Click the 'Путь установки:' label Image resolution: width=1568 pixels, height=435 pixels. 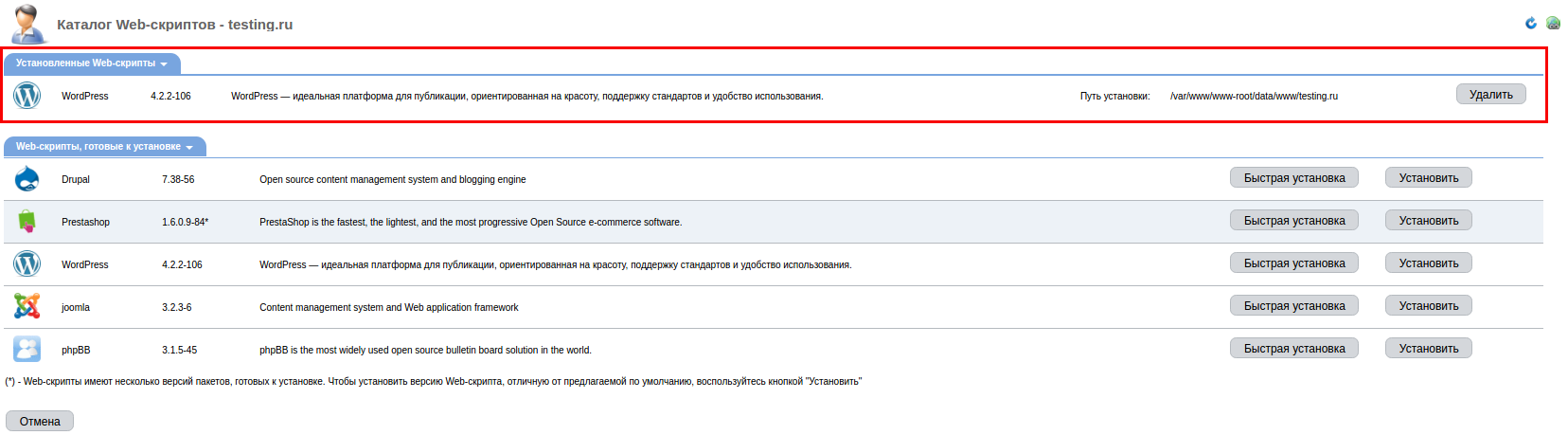pyautogui.click(x=1115, y=96)
